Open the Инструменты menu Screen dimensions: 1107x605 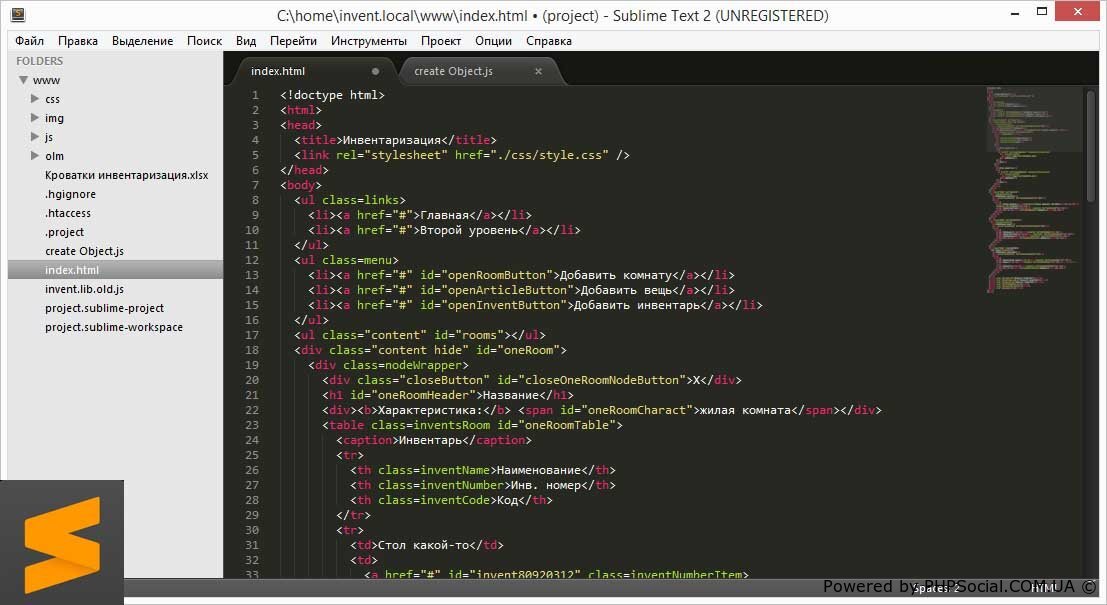369,41
